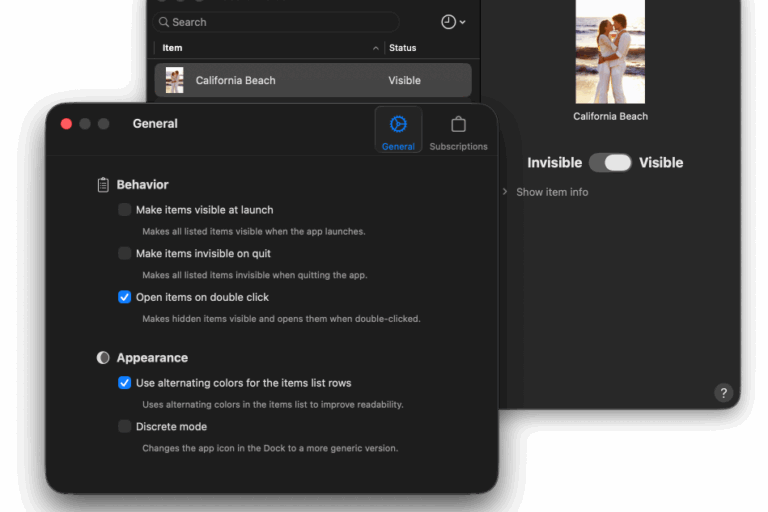Close the General preferences window
768x512 pixels.
(x=66, y=124)
